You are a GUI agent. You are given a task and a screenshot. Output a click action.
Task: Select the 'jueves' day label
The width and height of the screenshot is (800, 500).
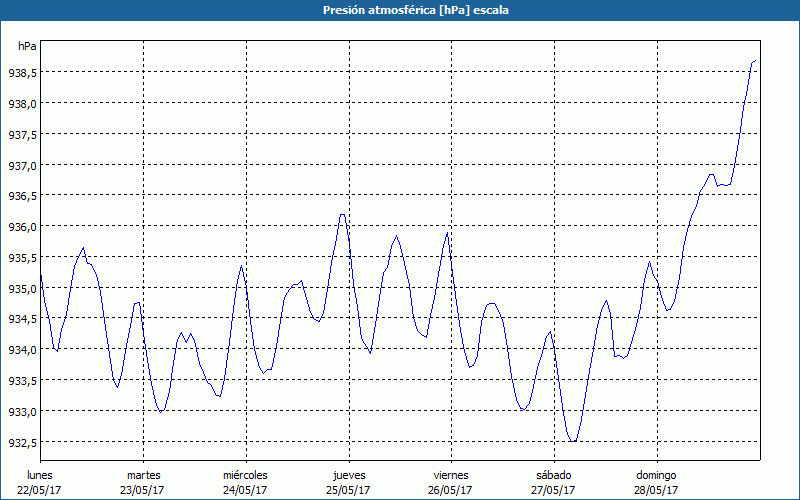[348, 475]
